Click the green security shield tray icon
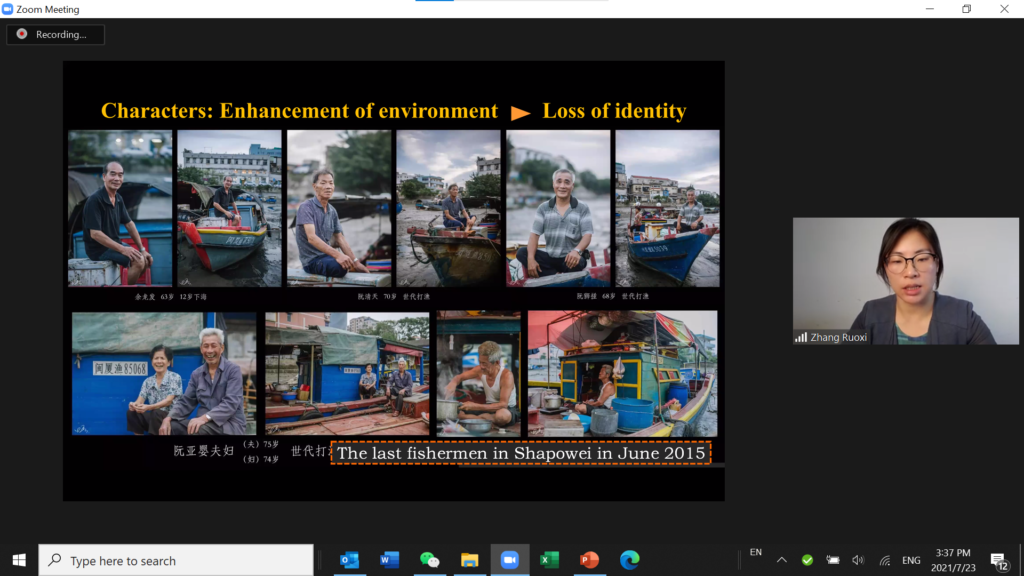Image resolution: width=1024 pixels, height=576 pixels. (807, 560)
